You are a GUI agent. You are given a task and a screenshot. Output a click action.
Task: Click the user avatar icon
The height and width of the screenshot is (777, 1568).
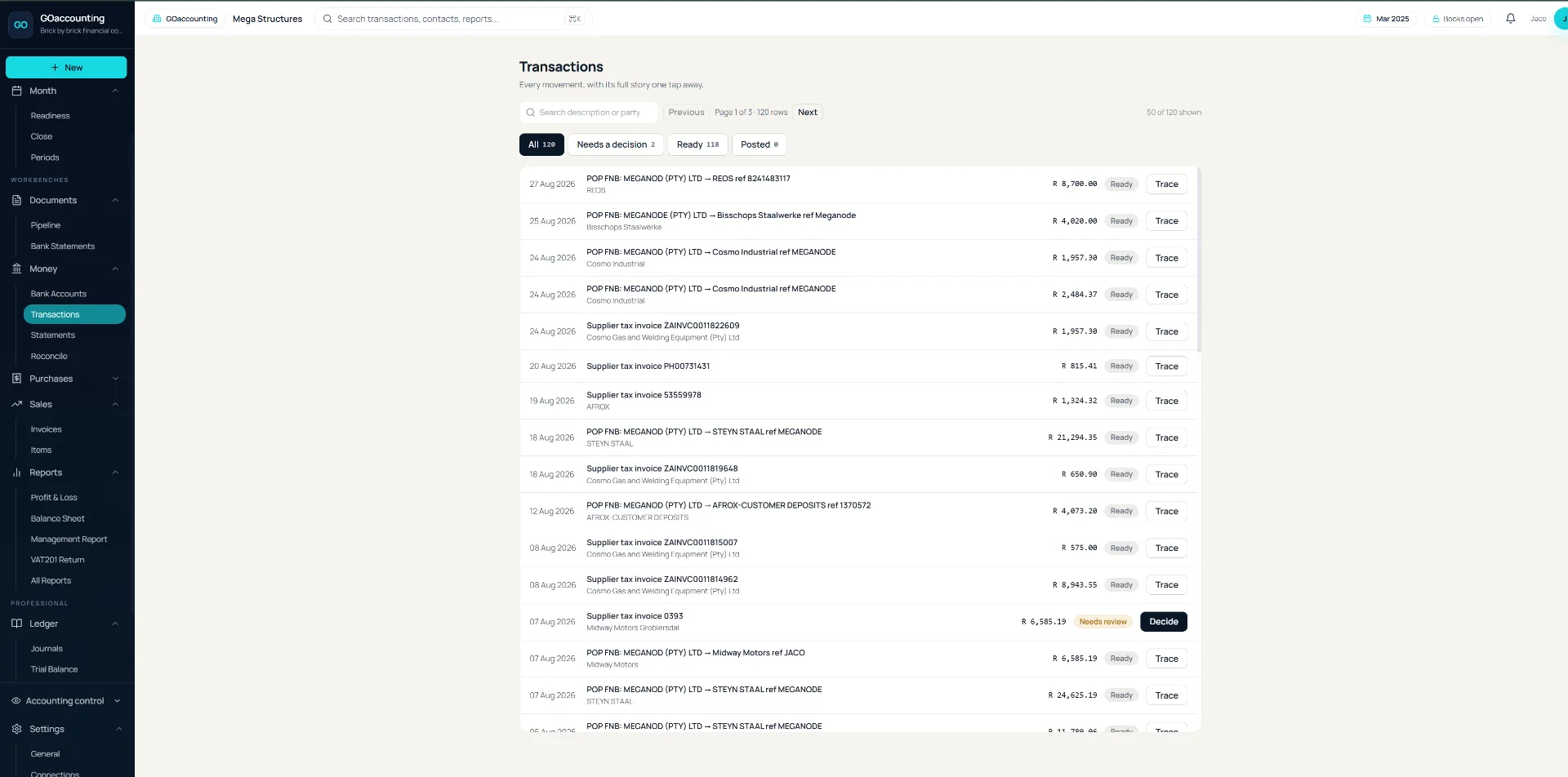pyautogui.click(x=1561, y=19)
